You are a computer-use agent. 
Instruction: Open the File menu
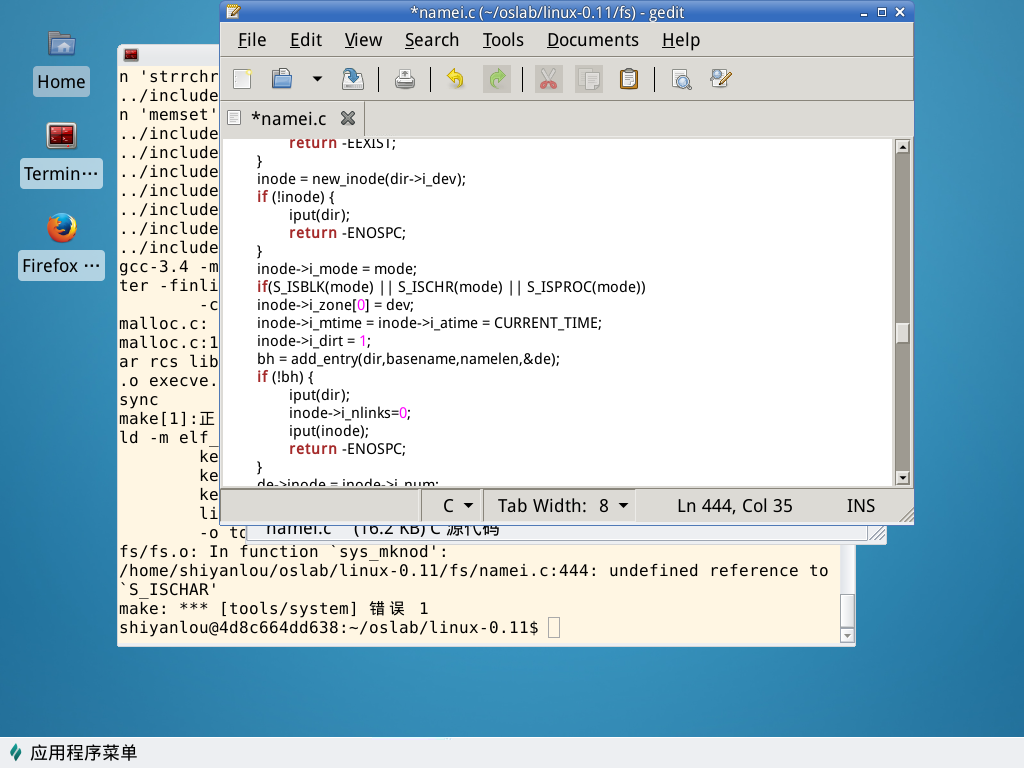(252, 40)
